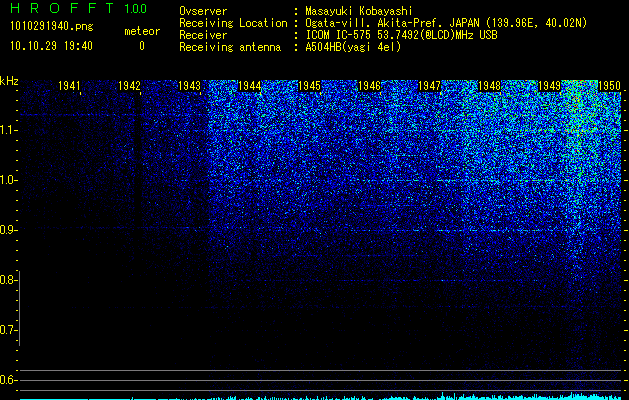Click the A504HB(yagi 4el) antenna text
The height and width of the screenshot is (400, 629).
coord(353,47)
